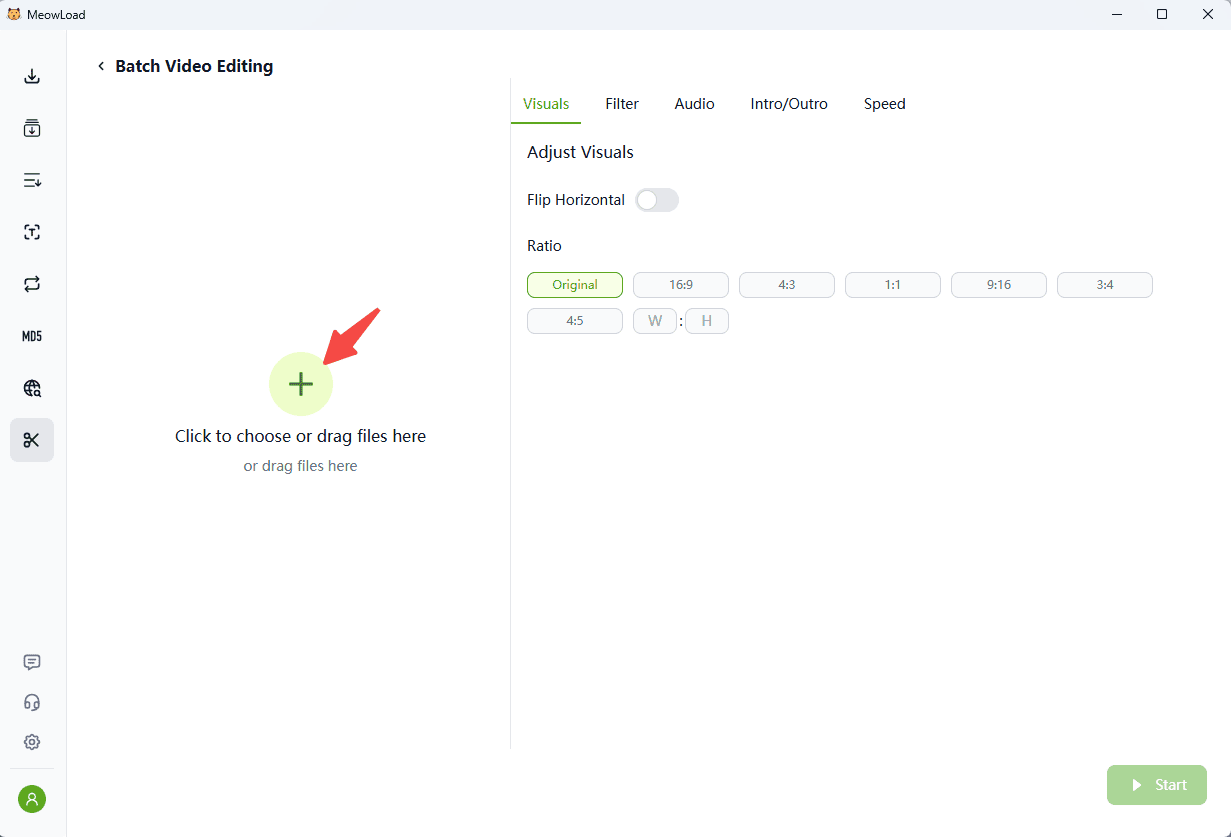Select the Original ratio option
Image resolution: width=1231 pixels, height=837 pixels.
(575, 285)
